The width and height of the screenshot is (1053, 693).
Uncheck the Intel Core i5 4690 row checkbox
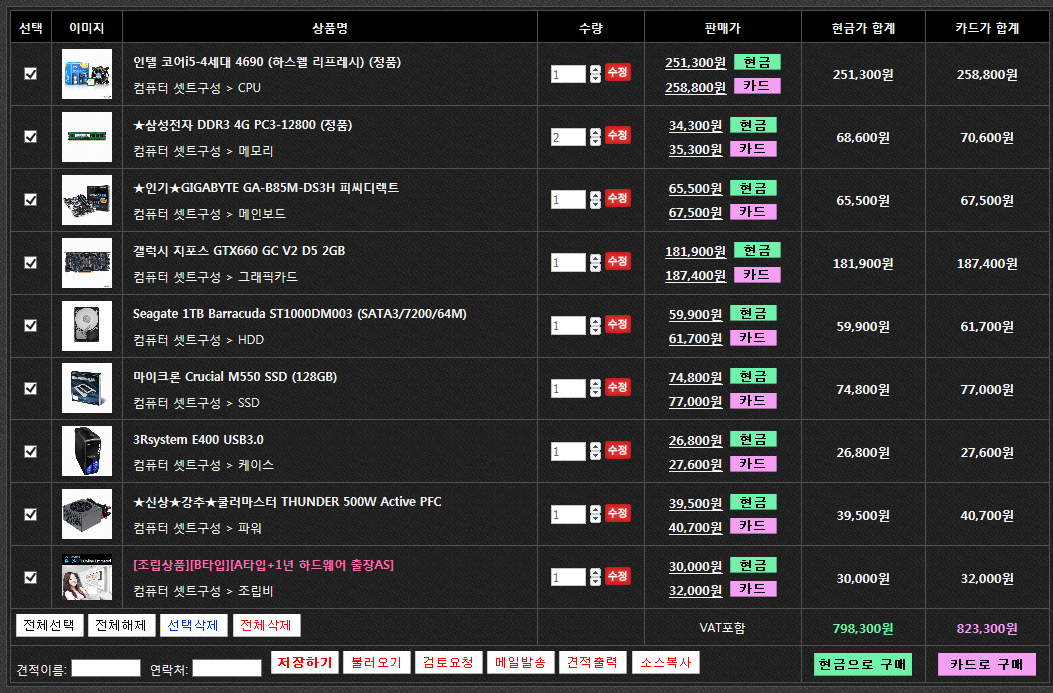click(x=30, y=74)
